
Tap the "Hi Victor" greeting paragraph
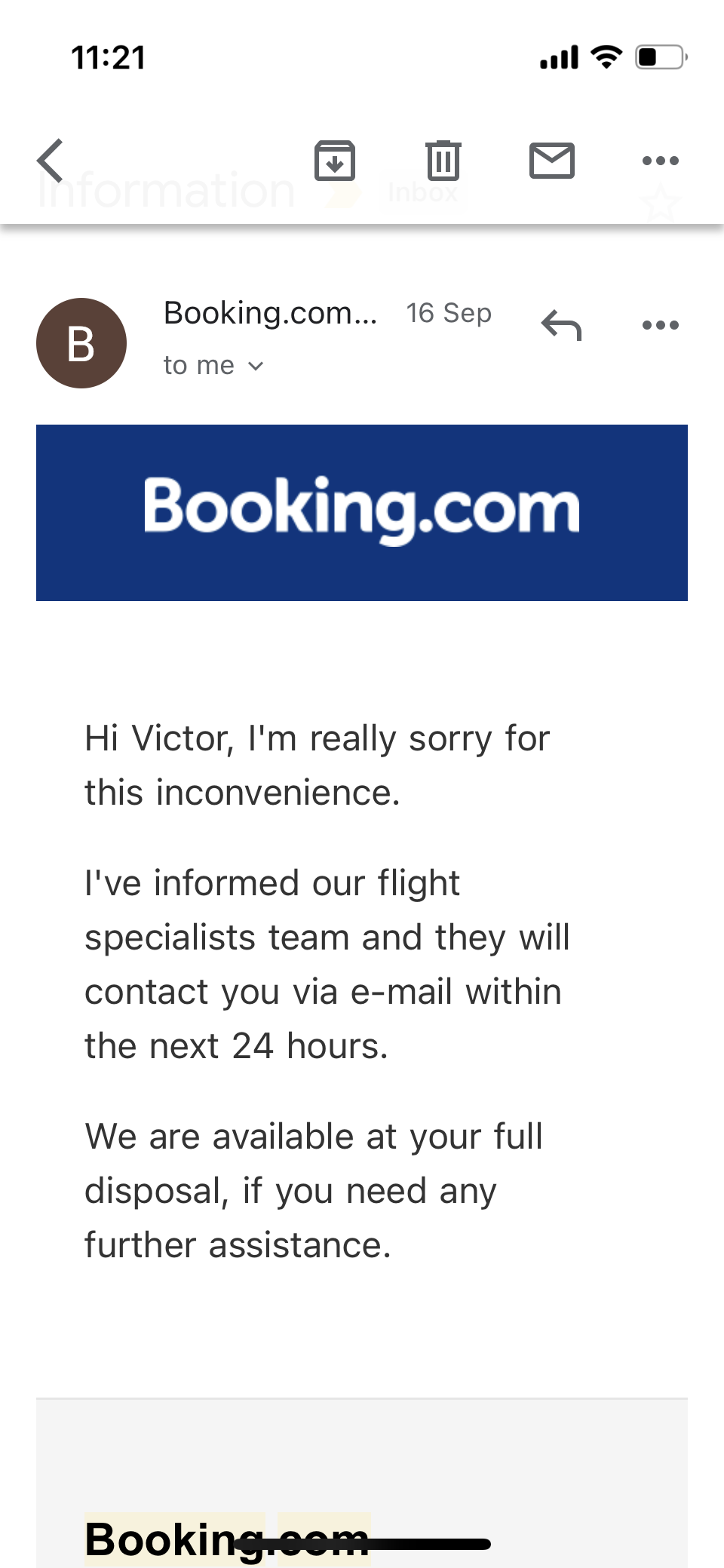coord(317,765)
